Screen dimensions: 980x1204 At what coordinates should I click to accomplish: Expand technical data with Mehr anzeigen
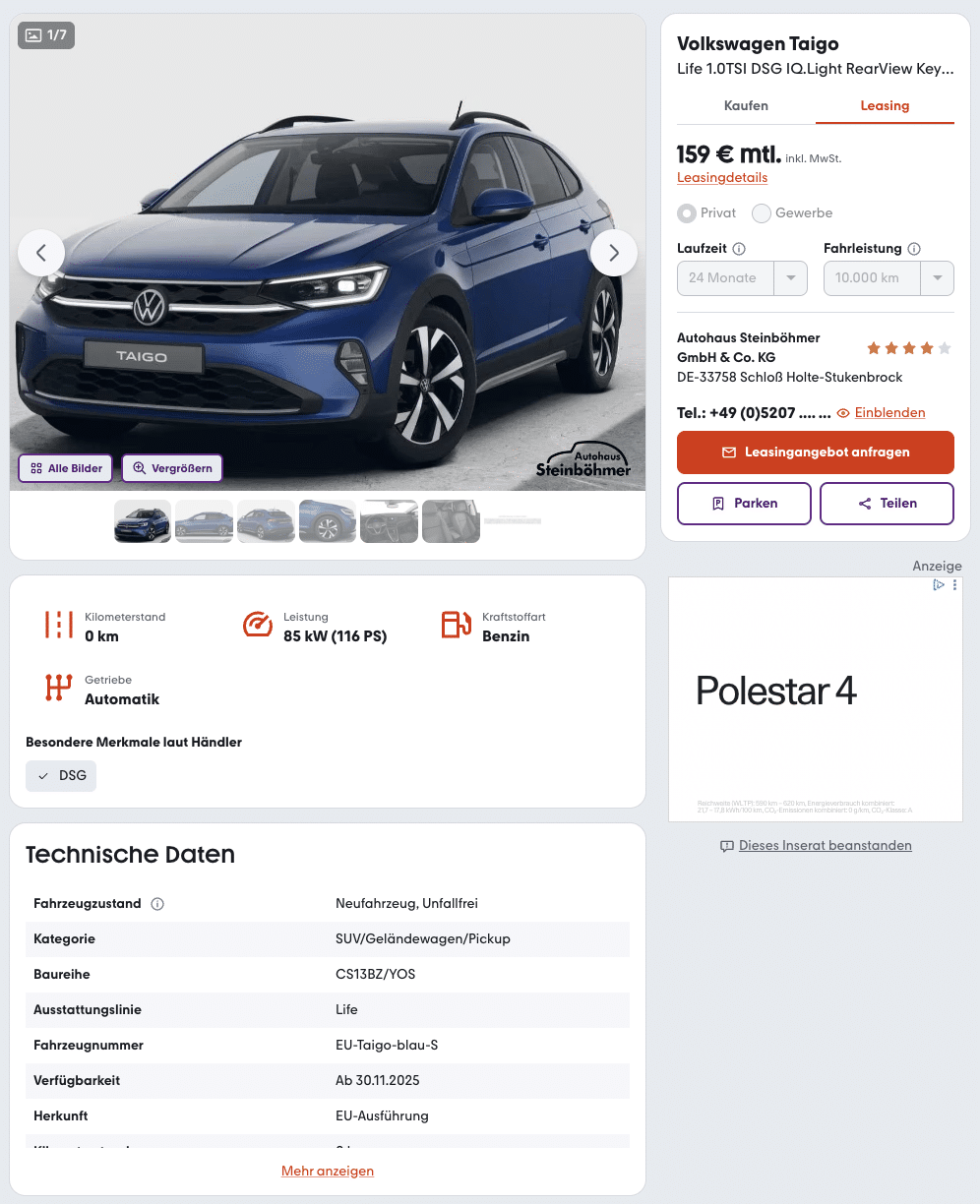coord(328,1171)
